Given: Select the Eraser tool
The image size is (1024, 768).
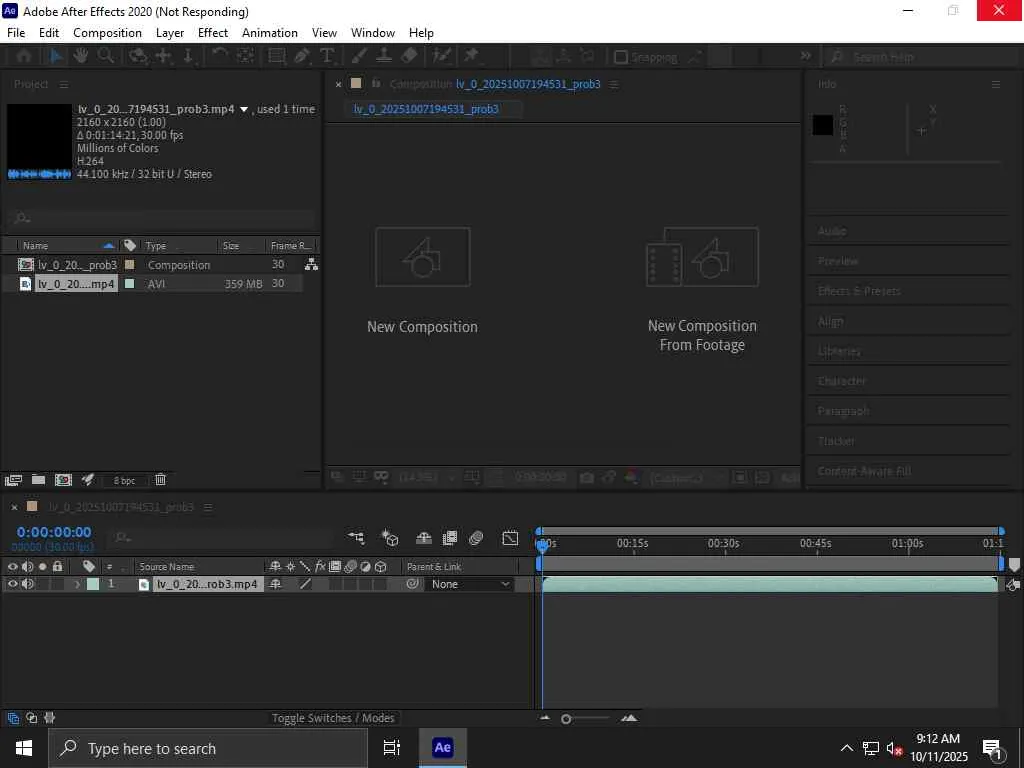Looking at the screenshot, I should [409, 57].
